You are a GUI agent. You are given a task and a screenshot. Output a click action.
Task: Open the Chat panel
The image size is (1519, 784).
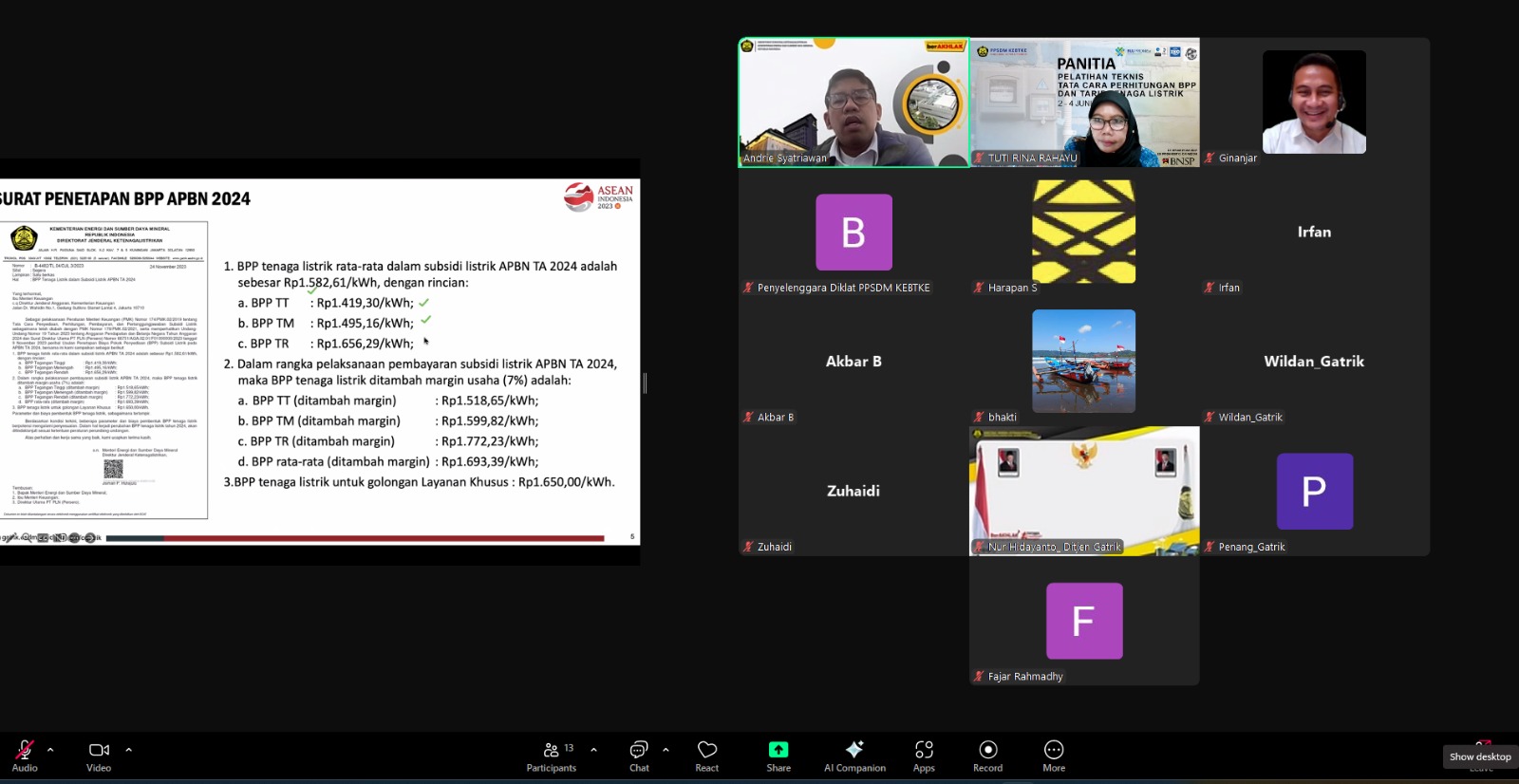(x=639, y=756)
